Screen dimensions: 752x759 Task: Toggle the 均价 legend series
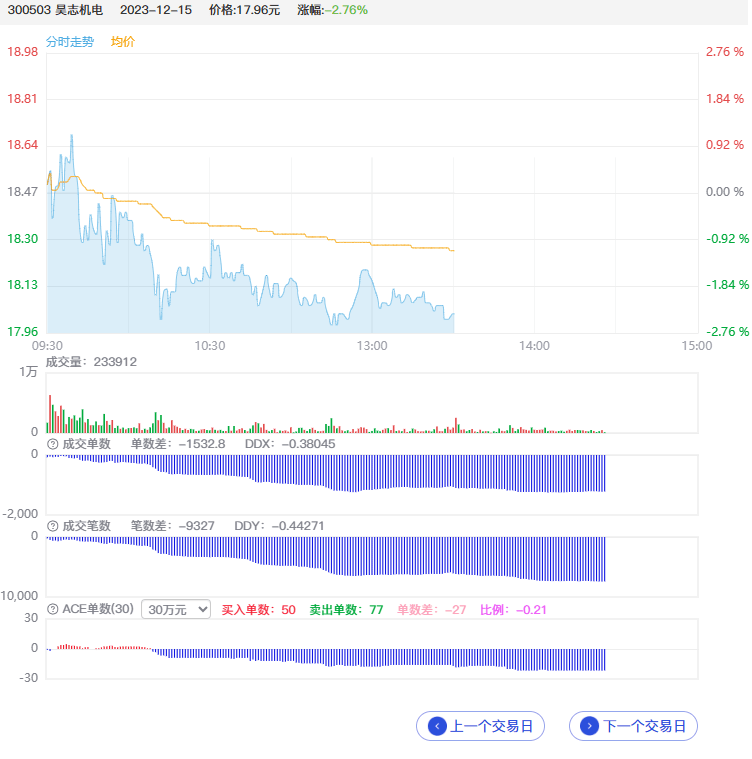click(x=123, y=42)
